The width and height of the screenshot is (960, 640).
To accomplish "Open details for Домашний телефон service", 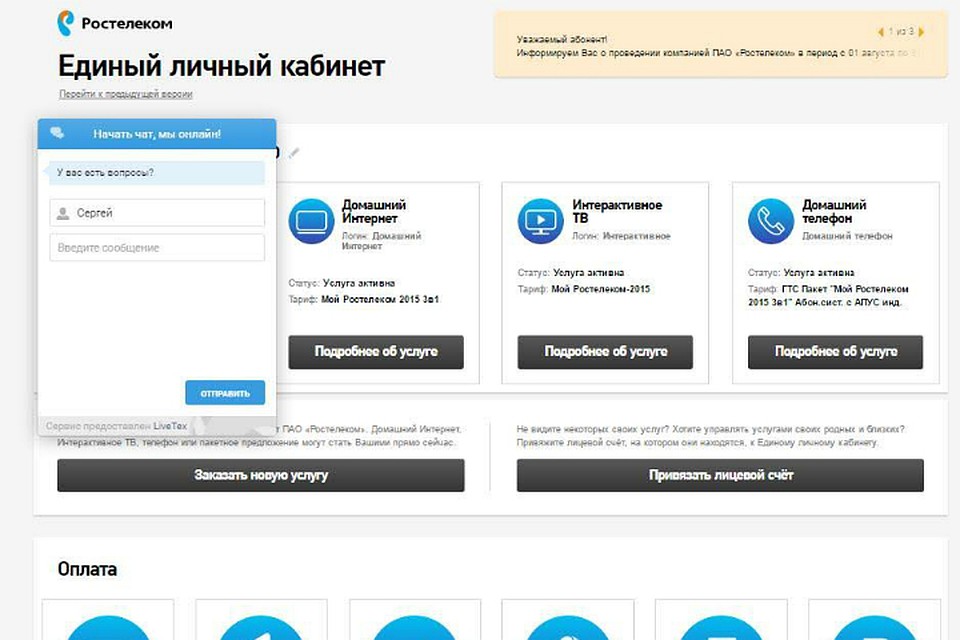I will 835,352.
